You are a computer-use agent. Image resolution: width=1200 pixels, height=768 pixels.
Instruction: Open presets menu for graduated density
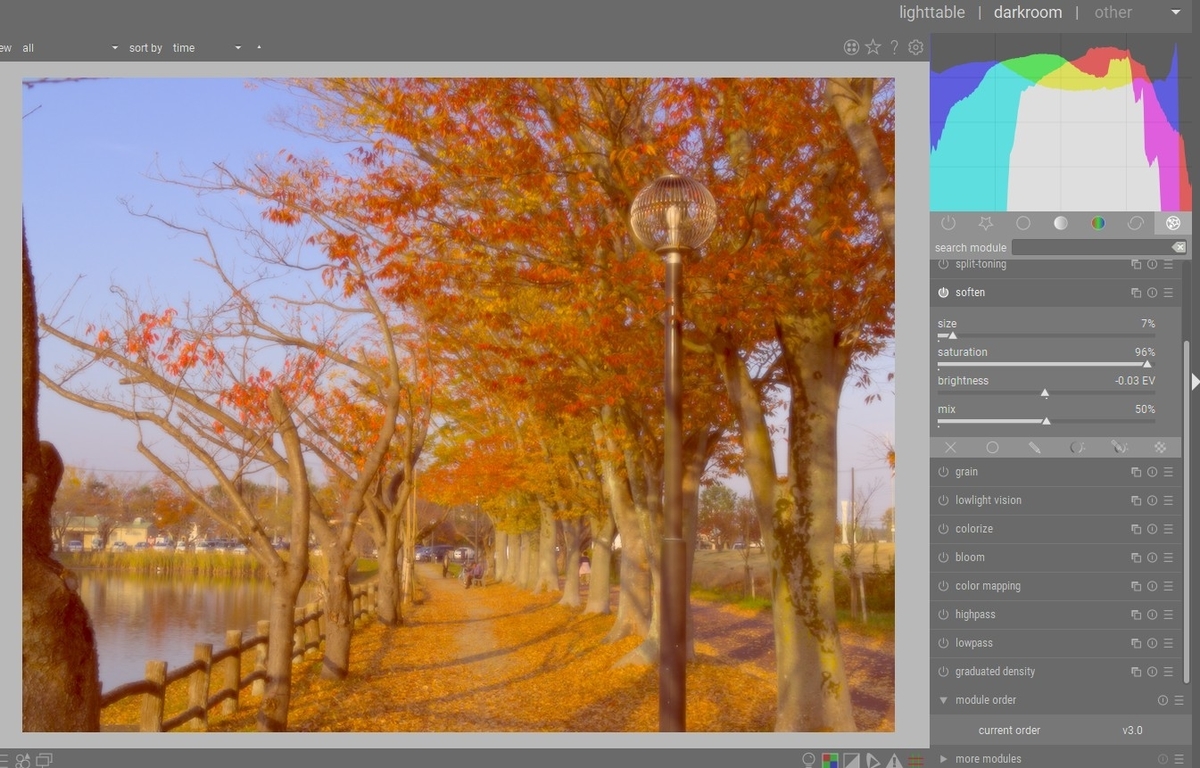pos(1168,671)
